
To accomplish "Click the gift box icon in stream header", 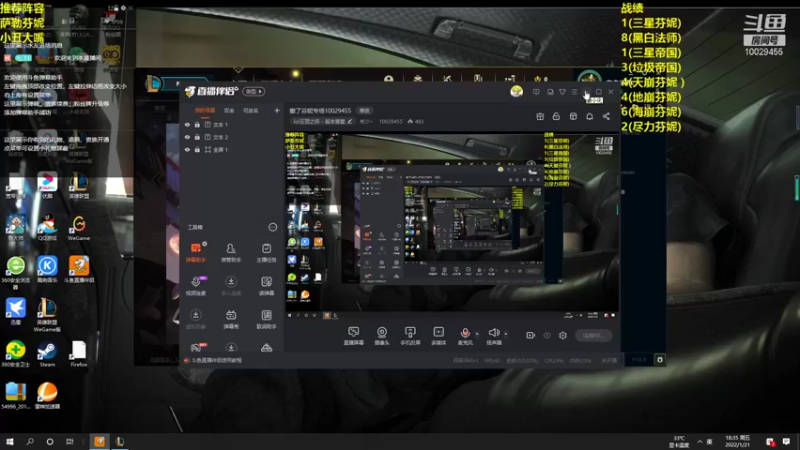I will coord(540,116).
